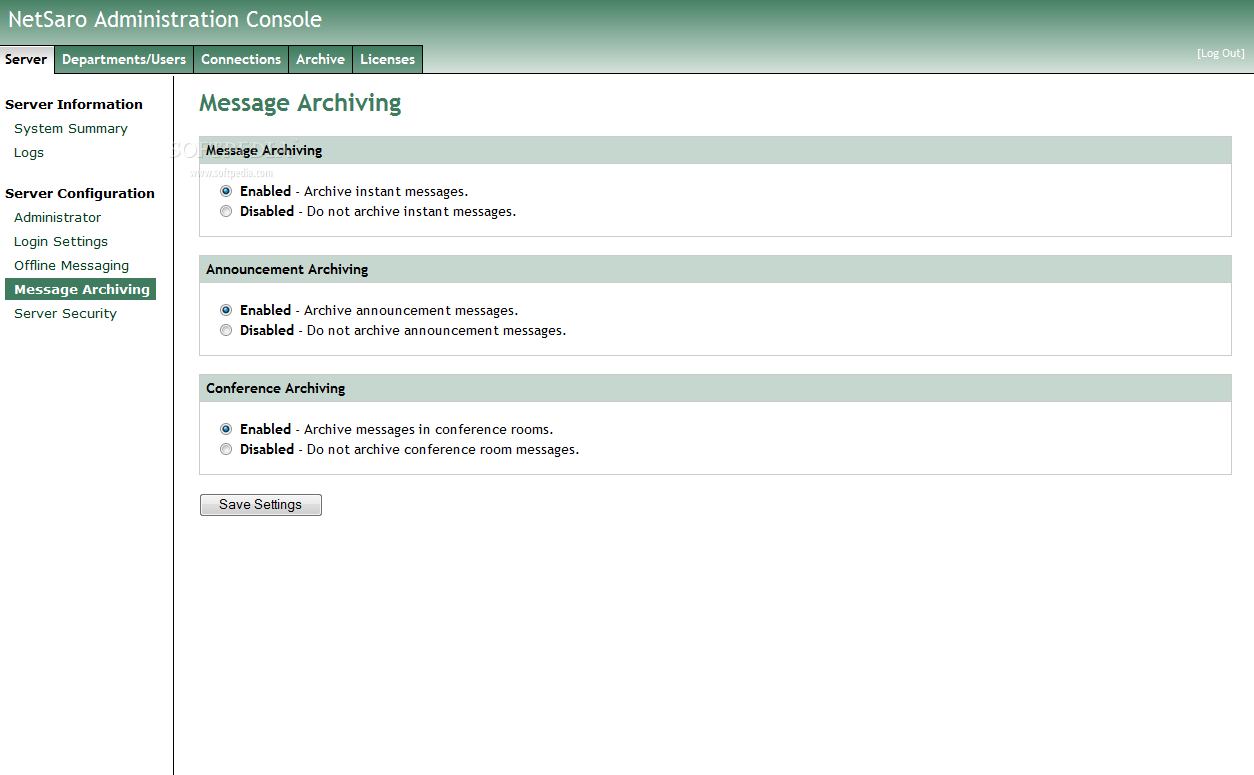Click the Server Information sidebar heading

tap(74, 104)
